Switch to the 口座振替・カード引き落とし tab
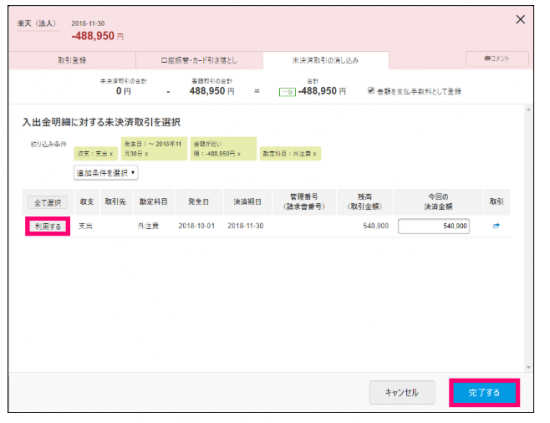Image resolution: width=550 pixels, height=423 pixels. coord(199,60)
